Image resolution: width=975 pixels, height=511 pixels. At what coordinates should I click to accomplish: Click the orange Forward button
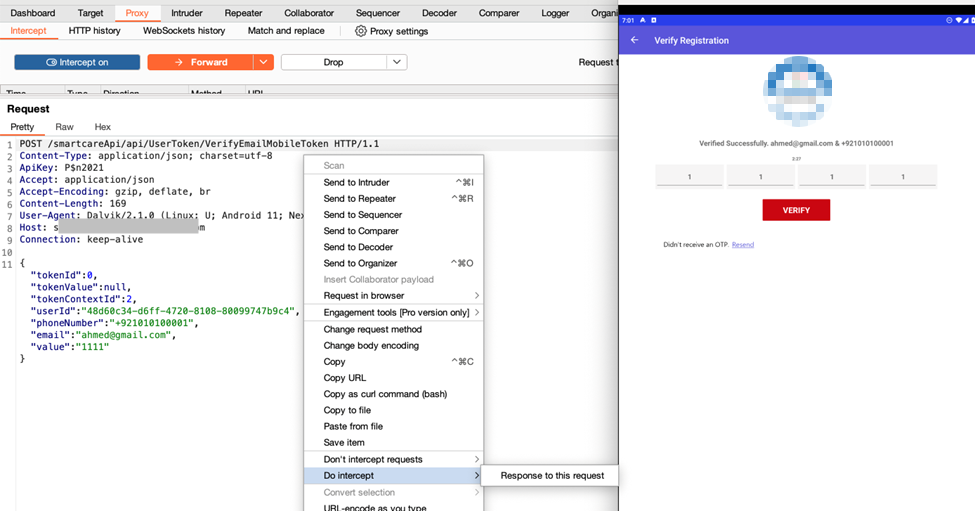200,62
